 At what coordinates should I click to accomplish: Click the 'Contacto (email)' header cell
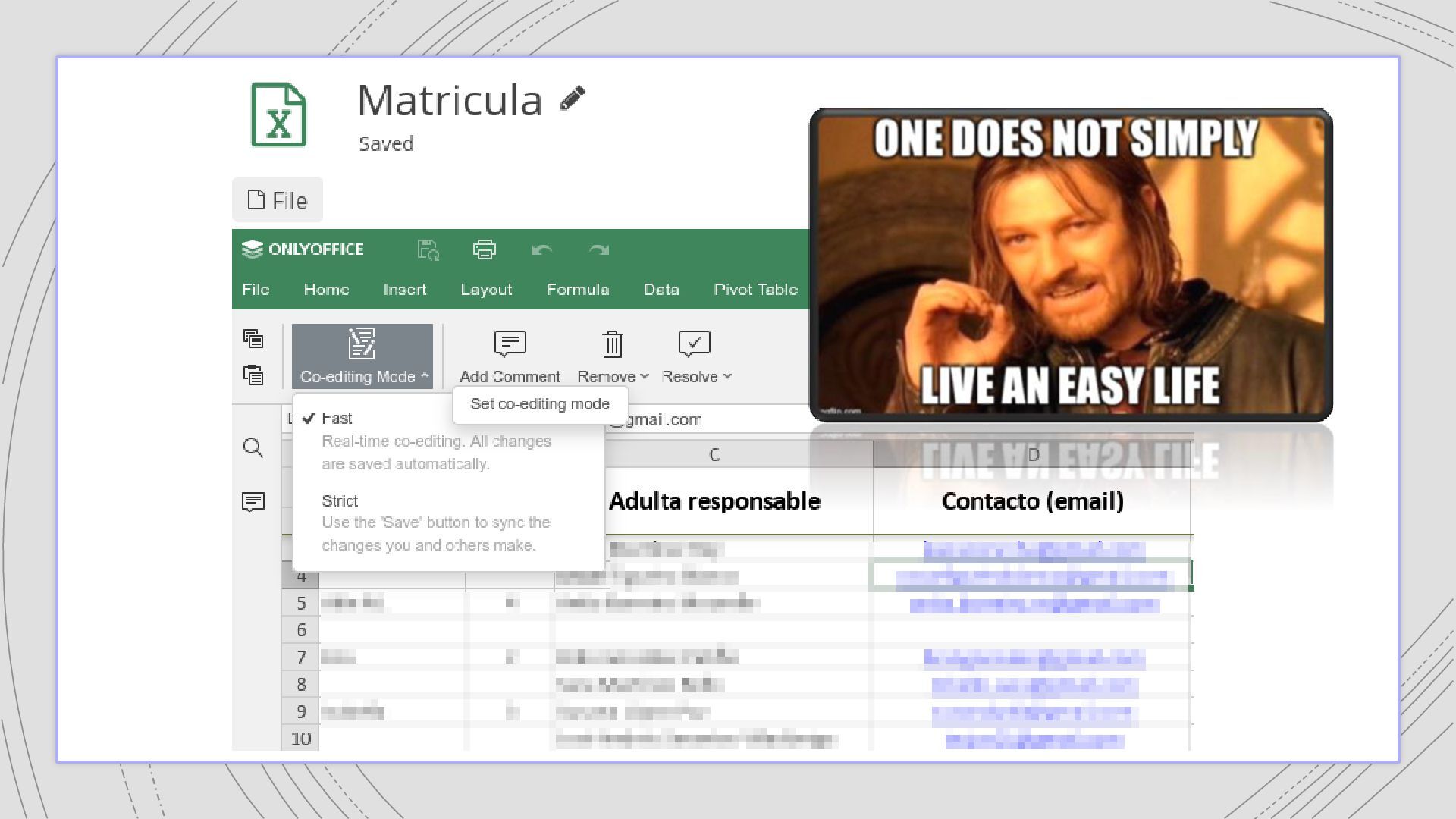1033,501
